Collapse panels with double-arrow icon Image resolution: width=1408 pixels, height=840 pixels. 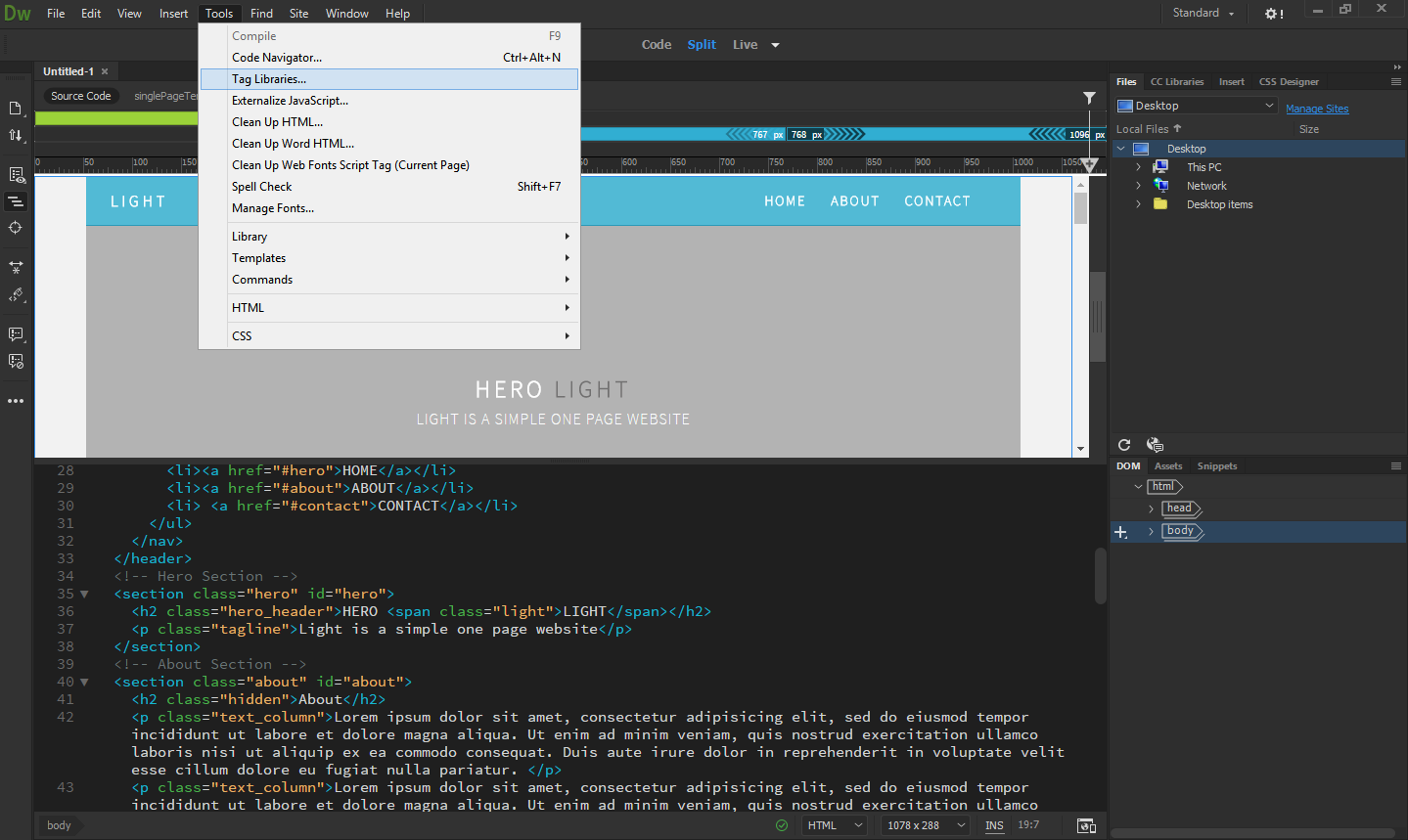(1397, 67)
